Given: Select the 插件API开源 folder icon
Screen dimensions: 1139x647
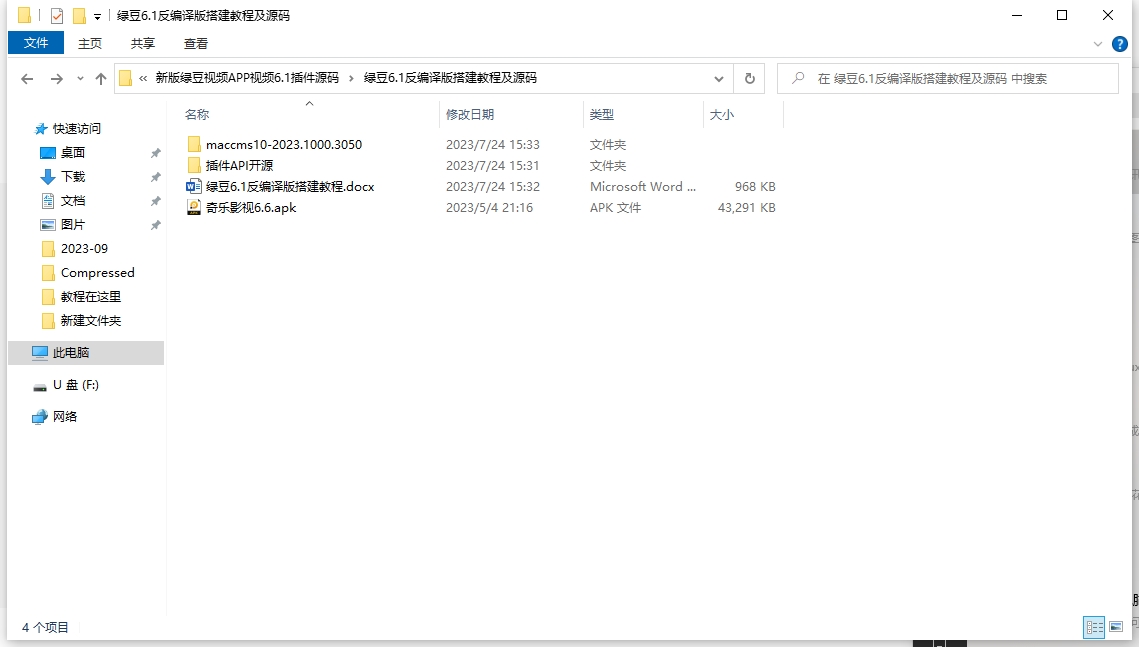Looking at the screenshot, I should point(194,165).
